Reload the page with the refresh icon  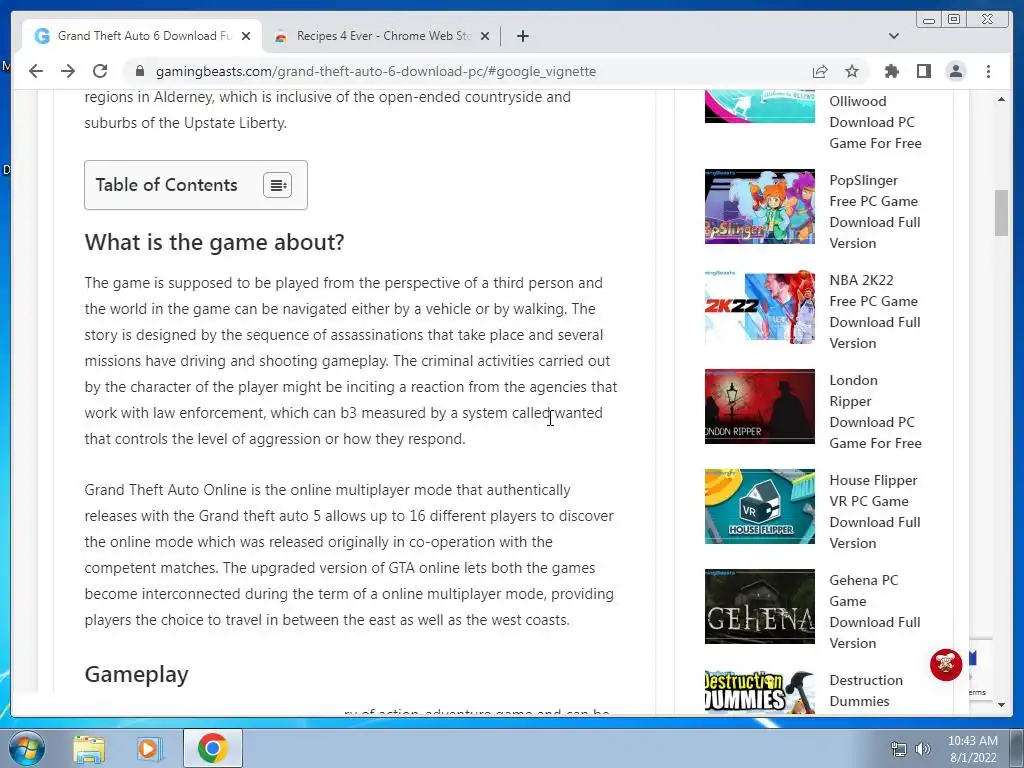coord(100,71)
